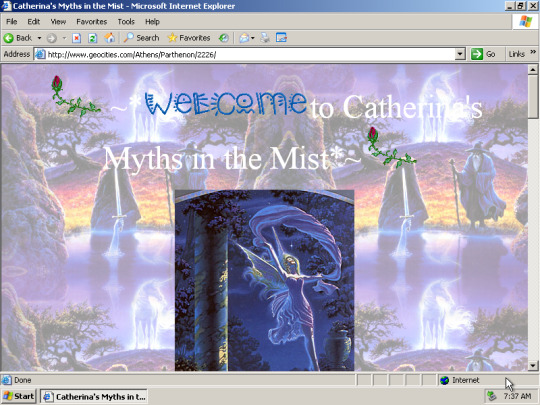
Task: Open the Back history dropdown arrow
Action: [x=39, y=38]
